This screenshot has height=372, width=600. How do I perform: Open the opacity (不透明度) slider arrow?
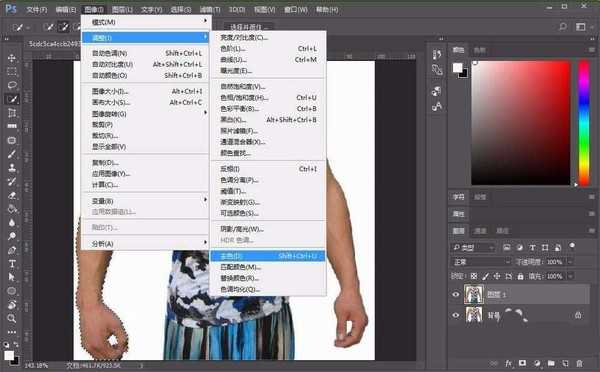tap(570, 262)
